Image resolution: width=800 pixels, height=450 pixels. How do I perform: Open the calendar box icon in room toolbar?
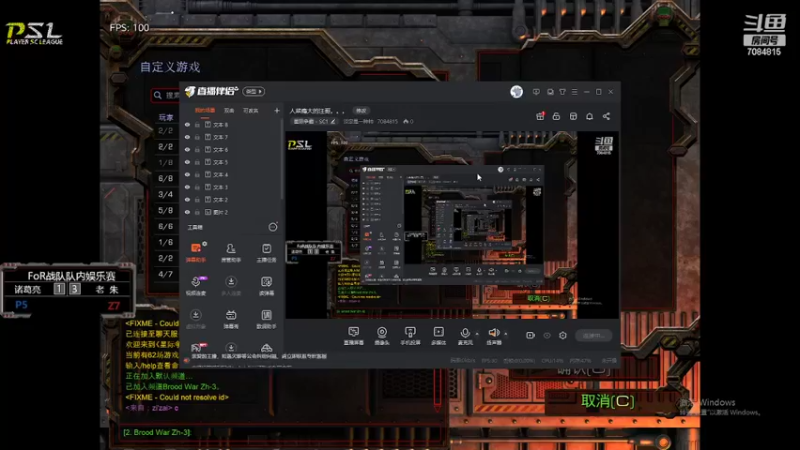(x=573, y=116)
